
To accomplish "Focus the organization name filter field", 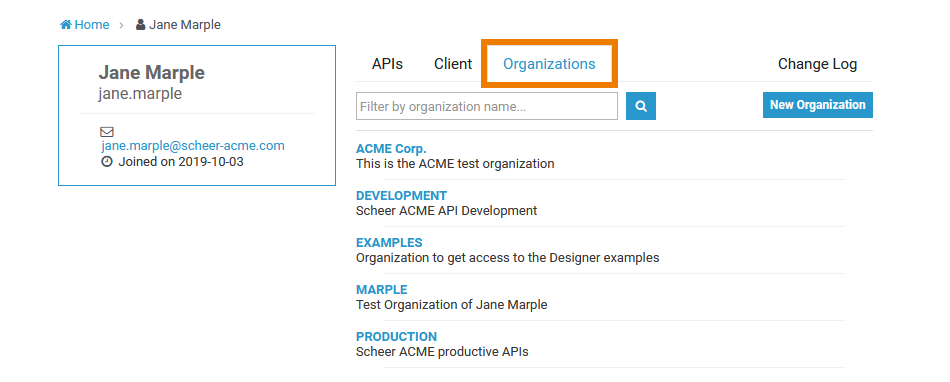I will coord(487,106).
